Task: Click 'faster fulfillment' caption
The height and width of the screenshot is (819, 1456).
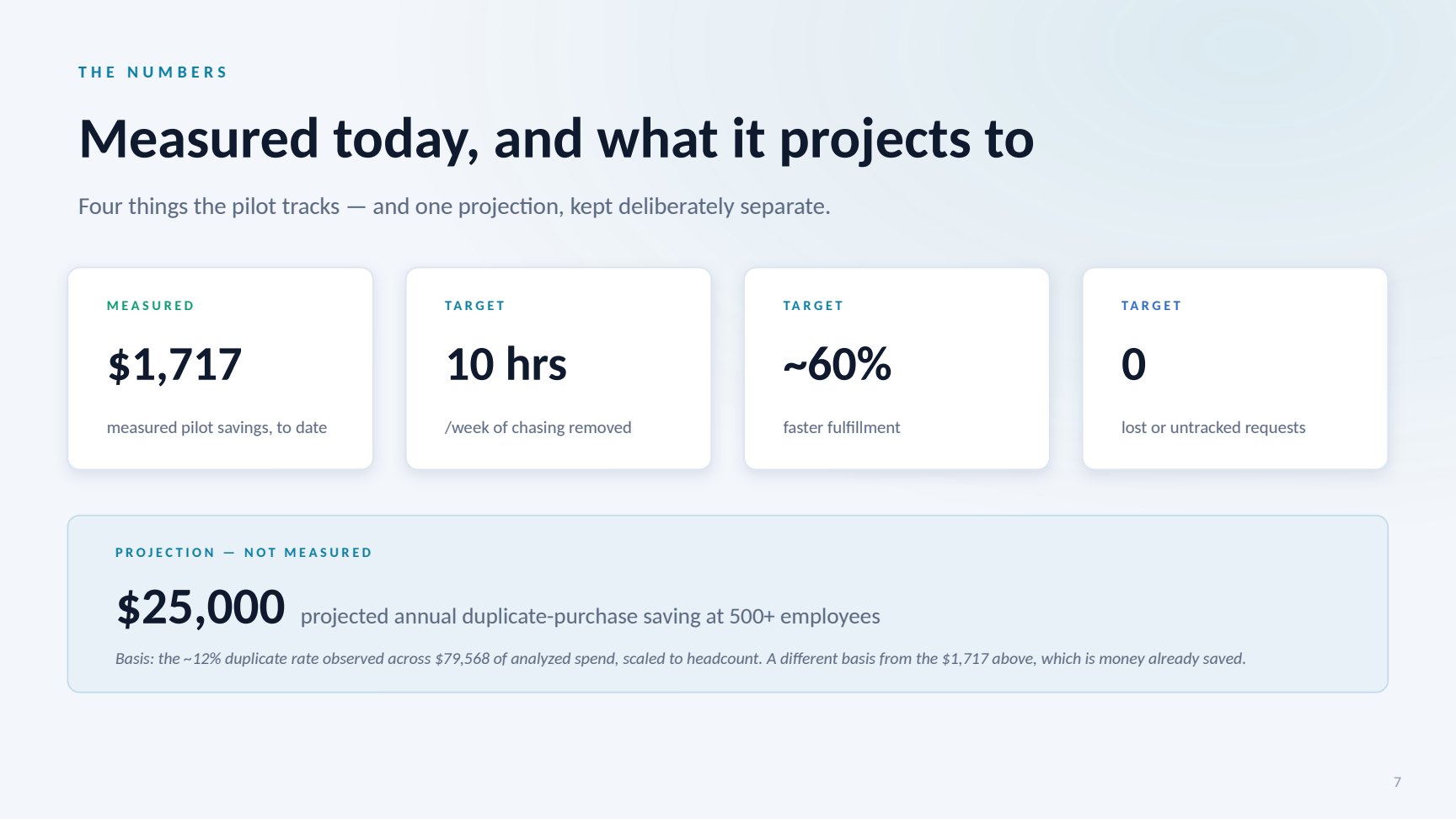Action: pos(842,427)
